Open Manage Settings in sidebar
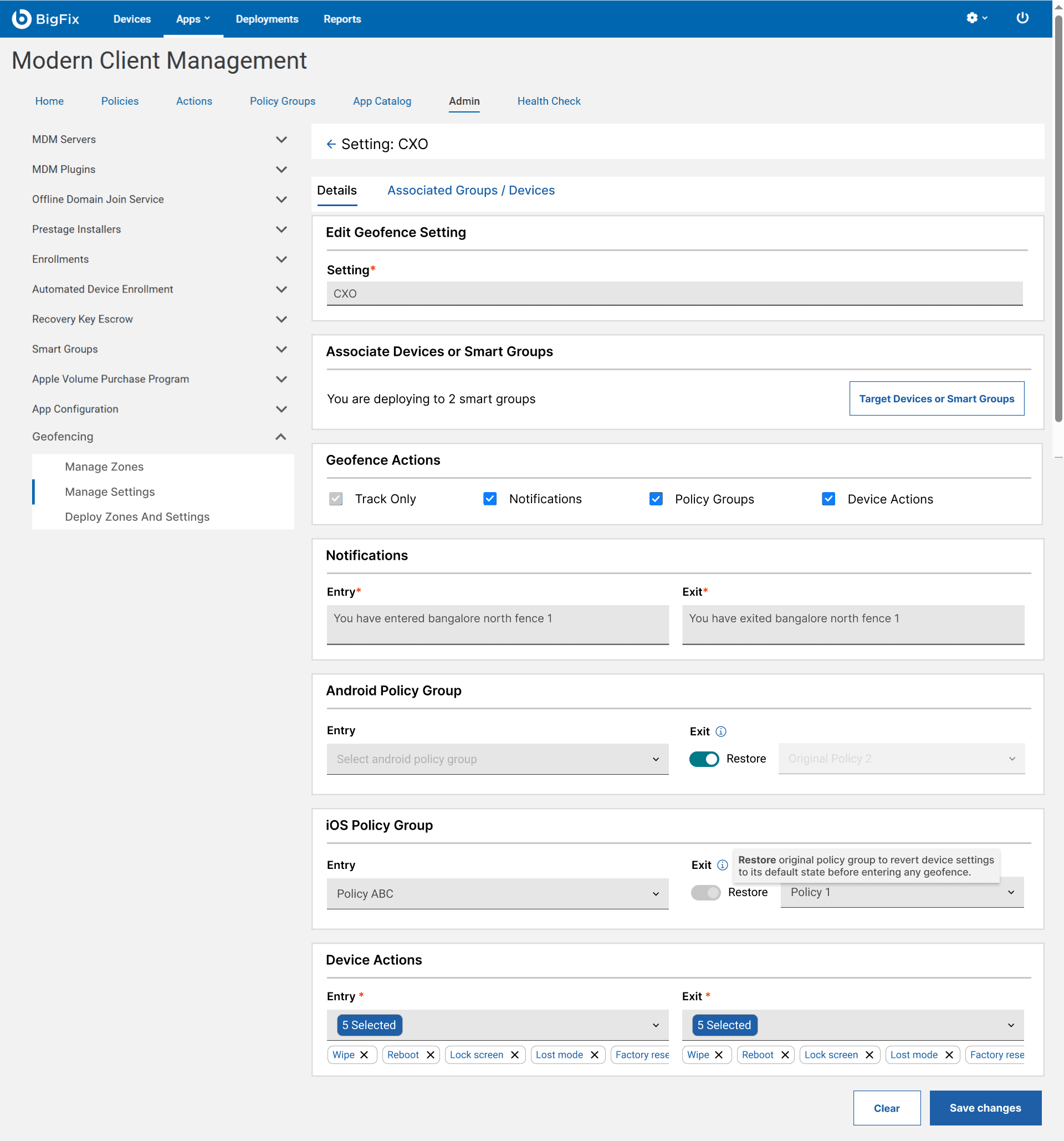The height and width of the screenshot is (1141, 1064). pos(110,492)
